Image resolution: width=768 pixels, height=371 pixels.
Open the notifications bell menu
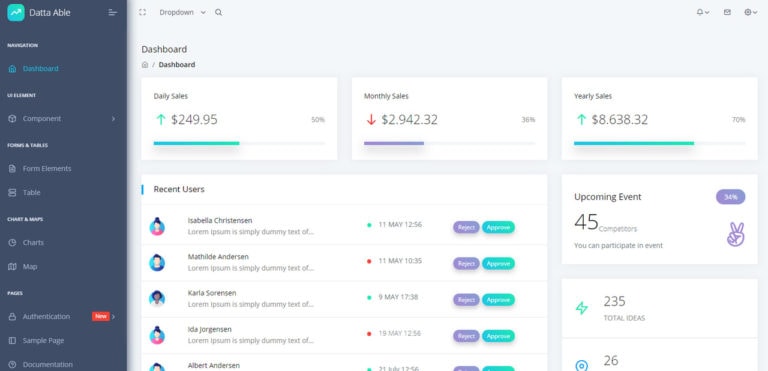pos(703,12)
